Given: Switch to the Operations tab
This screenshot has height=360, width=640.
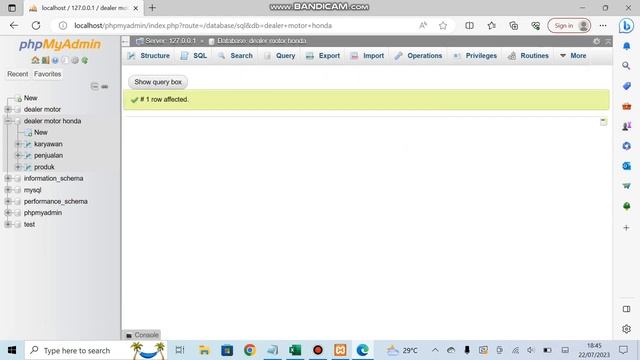Looking at the screenshot, I should (x=418, y=56).
